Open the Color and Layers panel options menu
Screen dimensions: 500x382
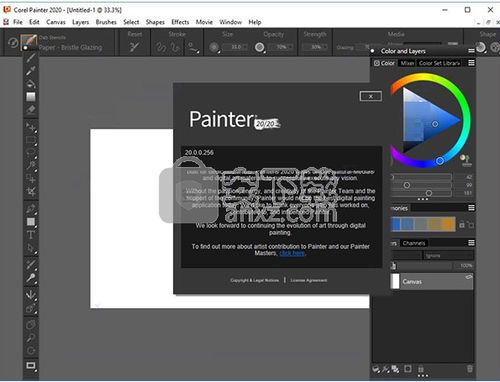471,51
